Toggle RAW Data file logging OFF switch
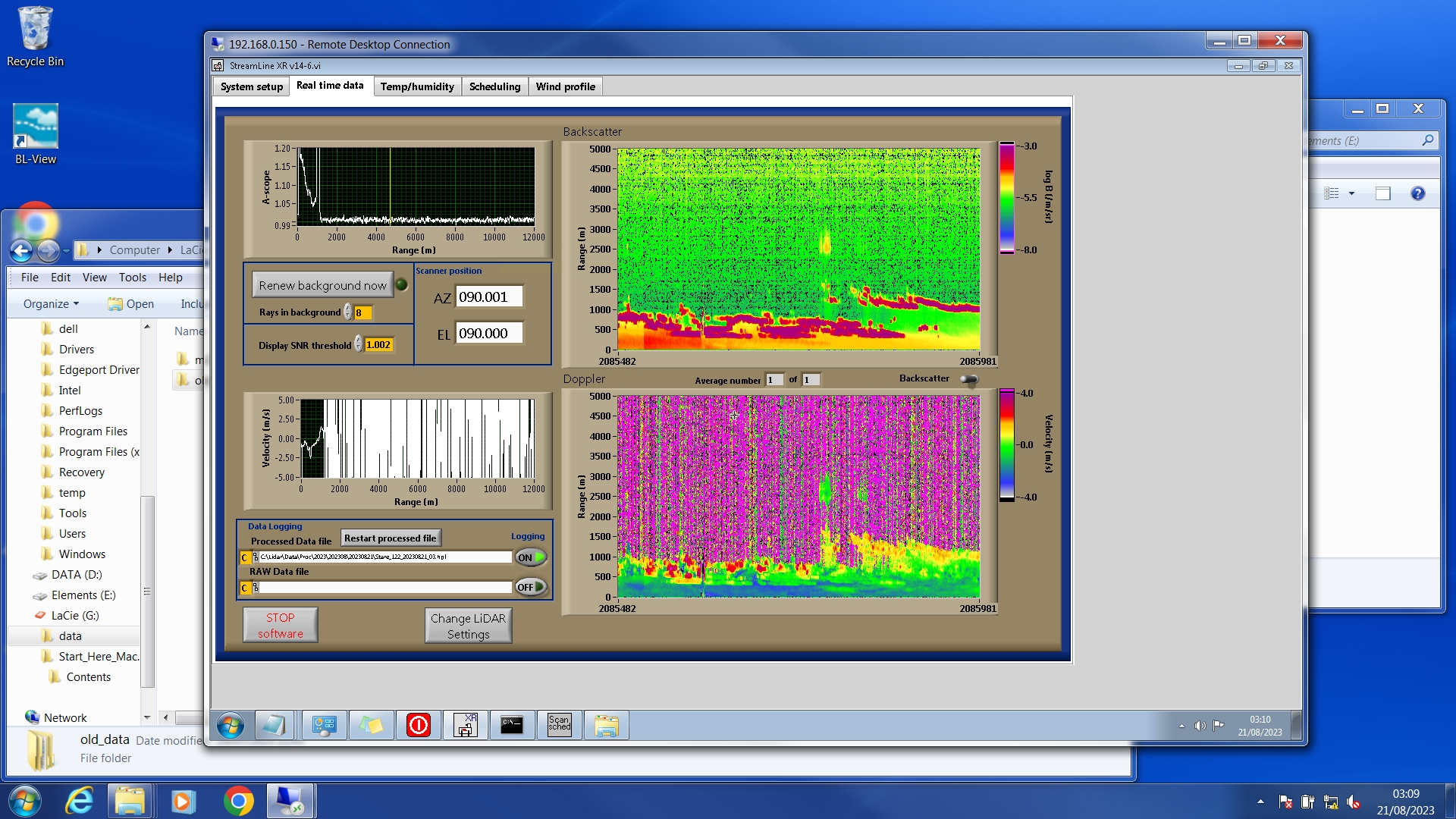 pos(531,587)
